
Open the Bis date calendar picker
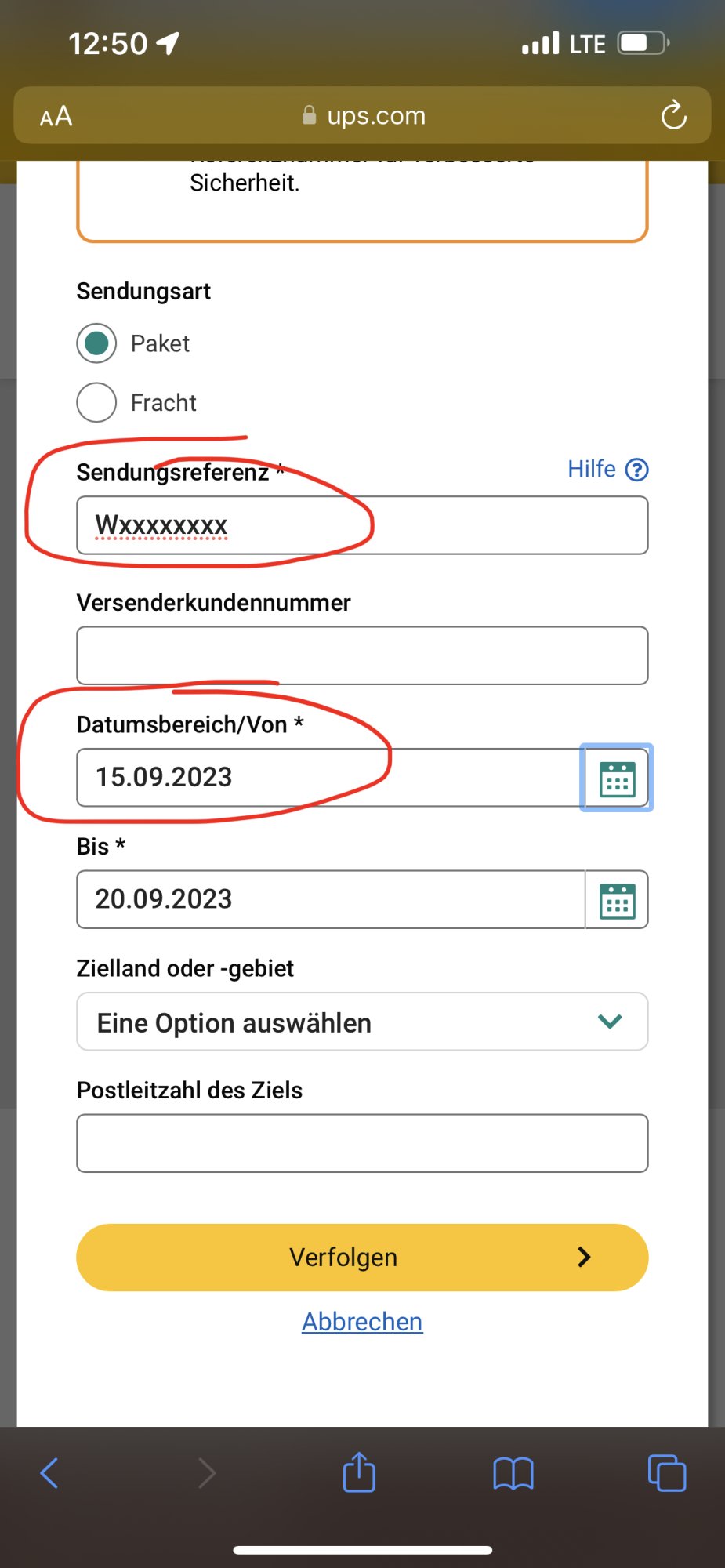pos(617,900)
